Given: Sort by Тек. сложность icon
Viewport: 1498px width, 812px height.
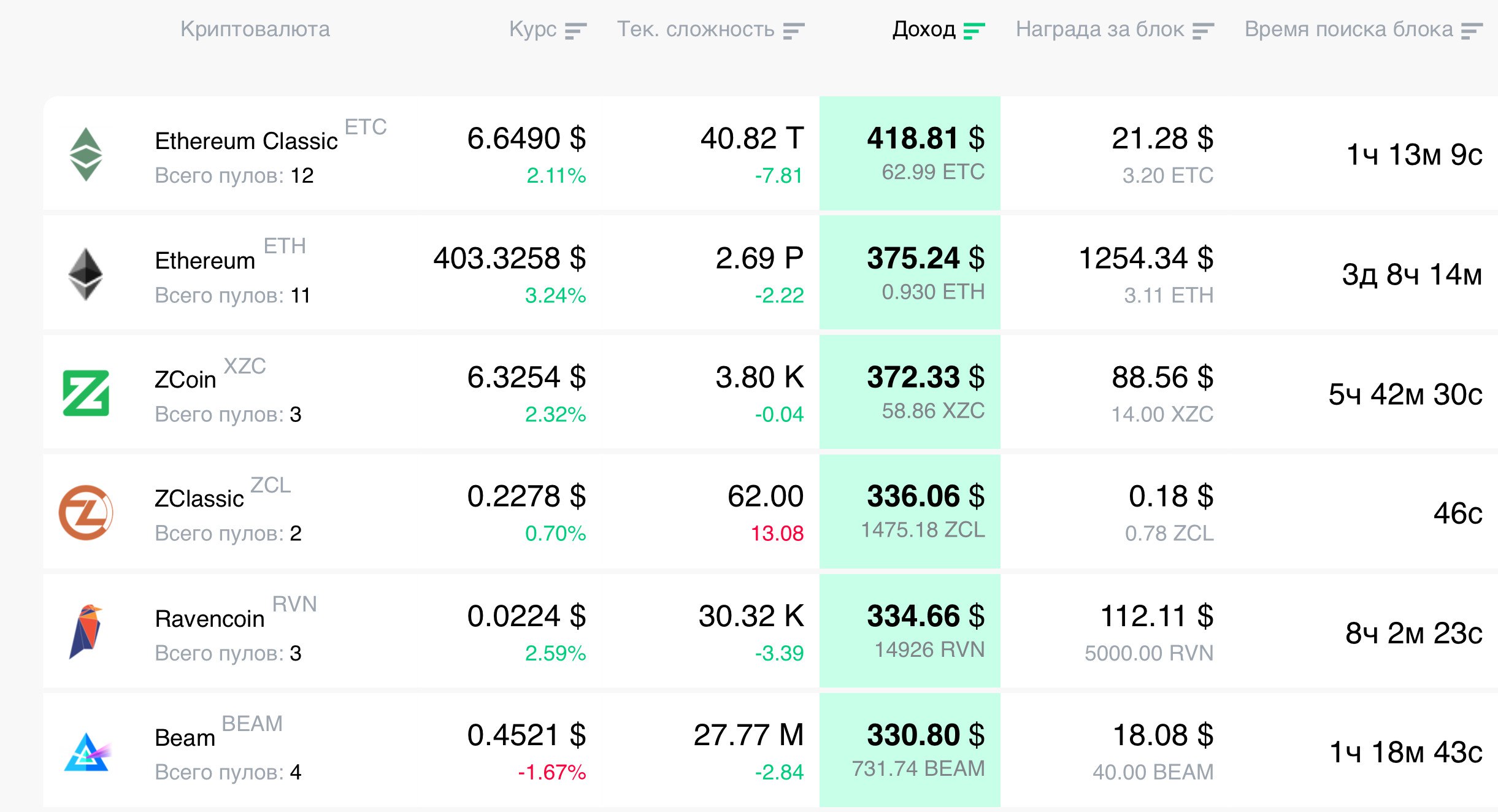Looking at the screenshot, I should (793, 31).
